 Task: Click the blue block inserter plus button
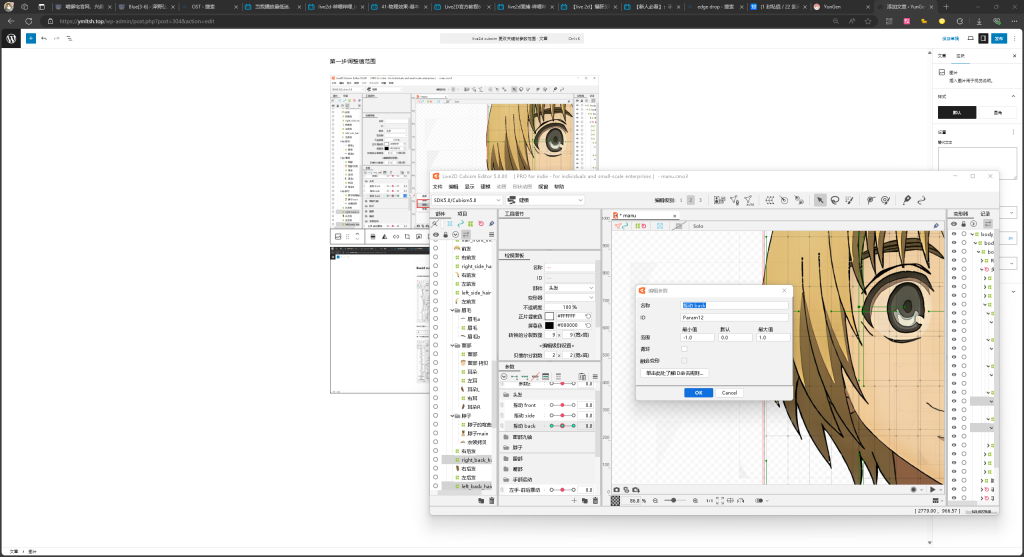(31, 39)
